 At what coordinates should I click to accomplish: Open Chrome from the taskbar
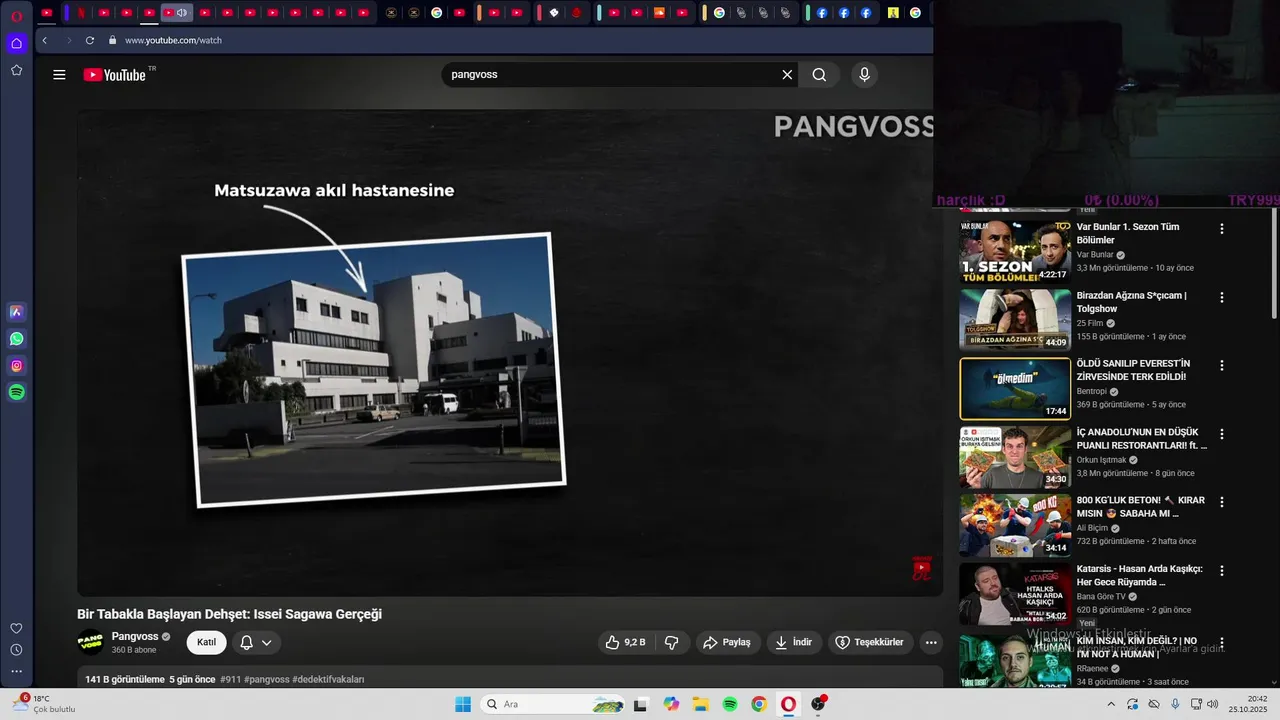[759, 704]
